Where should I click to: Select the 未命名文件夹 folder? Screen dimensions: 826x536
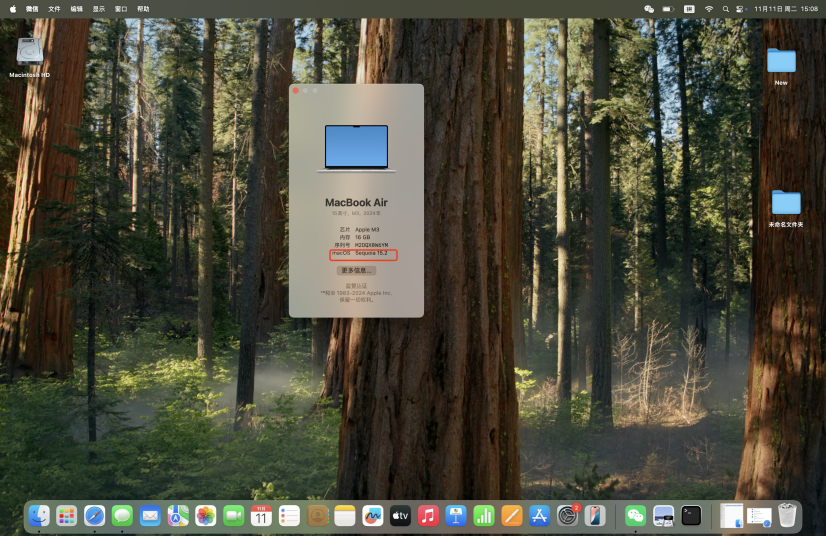(786, 208)
